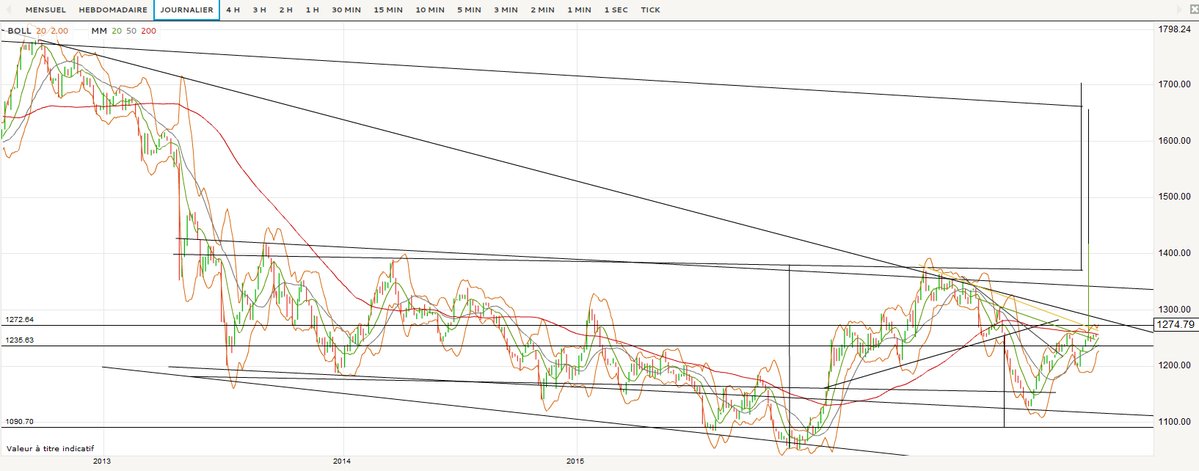The height and width of the screenshot is (471, 1199).
Task: Select the 2 MIN timeframe
Action: (542, 10)
